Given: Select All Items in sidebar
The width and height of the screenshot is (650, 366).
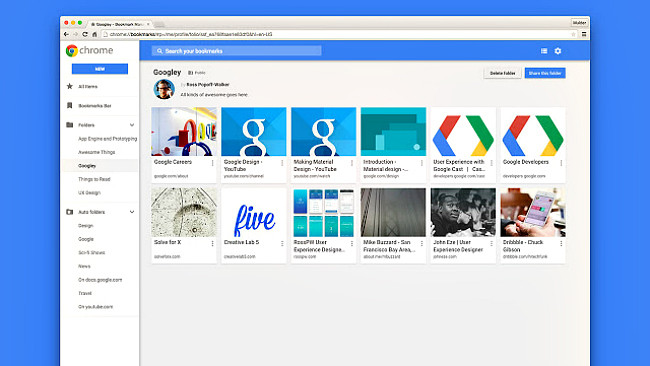Looking at the screenshot, I should [88, 86].
